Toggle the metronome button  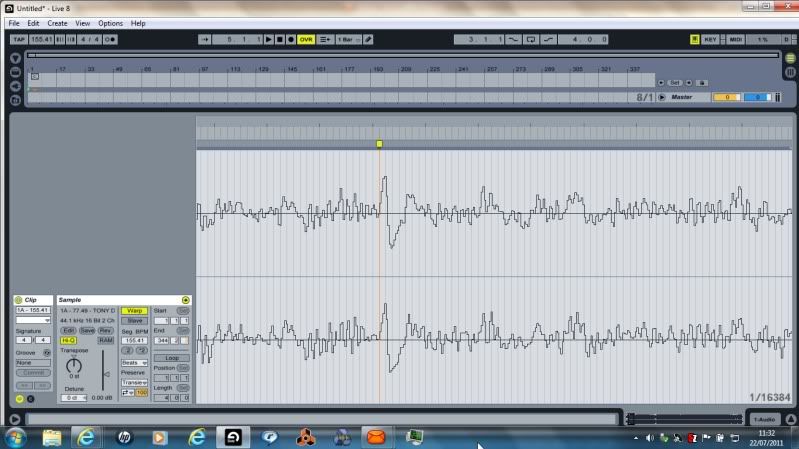click(109, 39)
